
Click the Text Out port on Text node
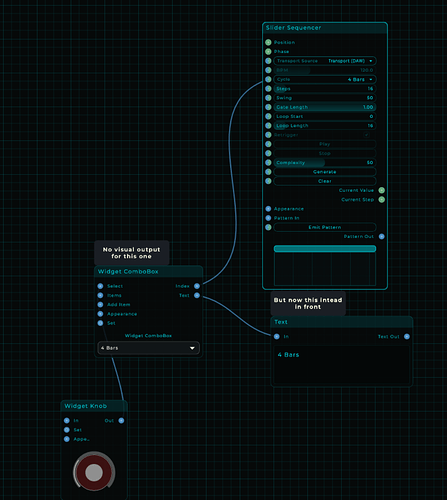point(407,336)
